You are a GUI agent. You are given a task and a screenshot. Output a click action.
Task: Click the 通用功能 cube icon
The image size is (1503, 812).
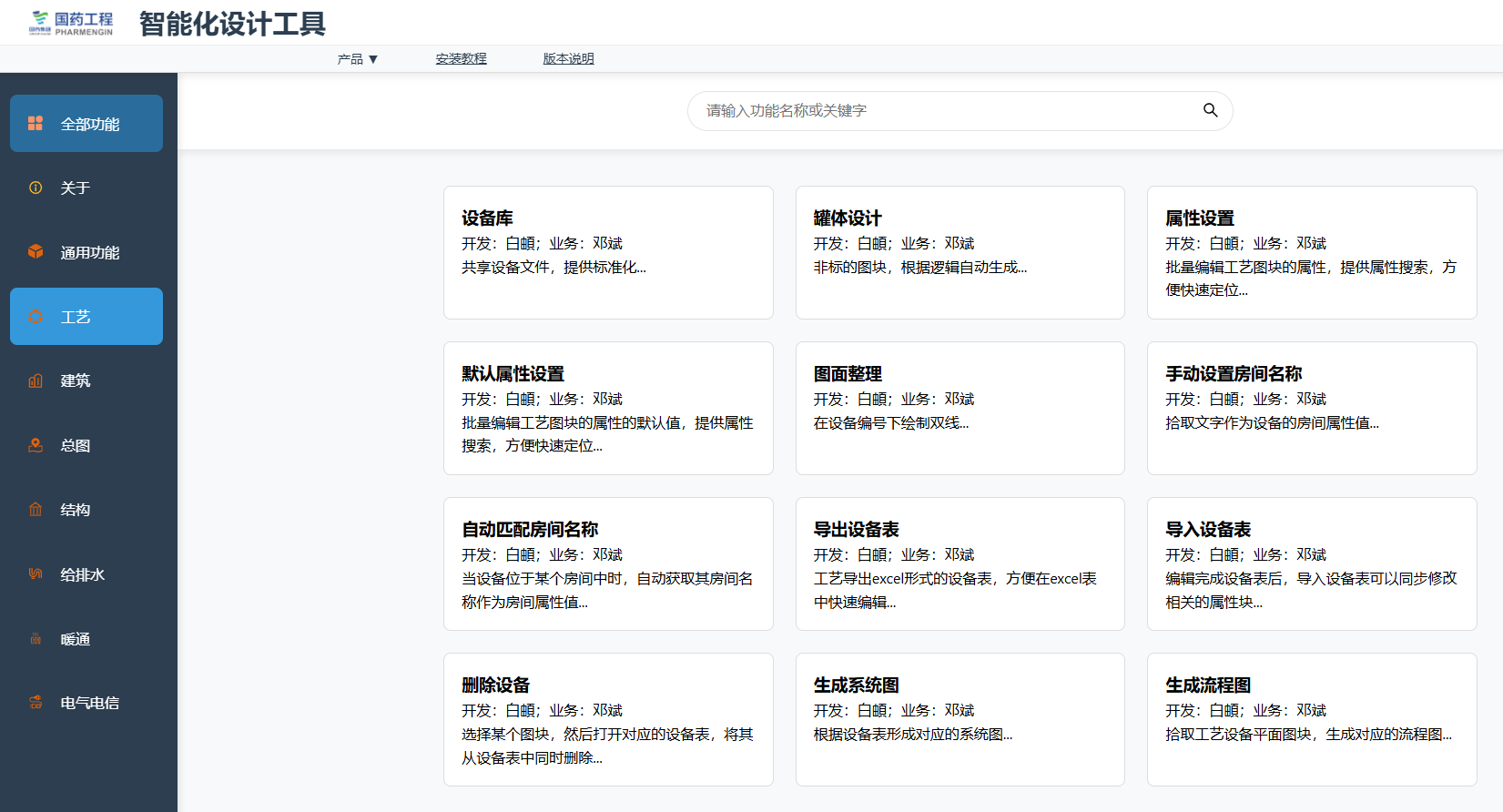[36, 252]
